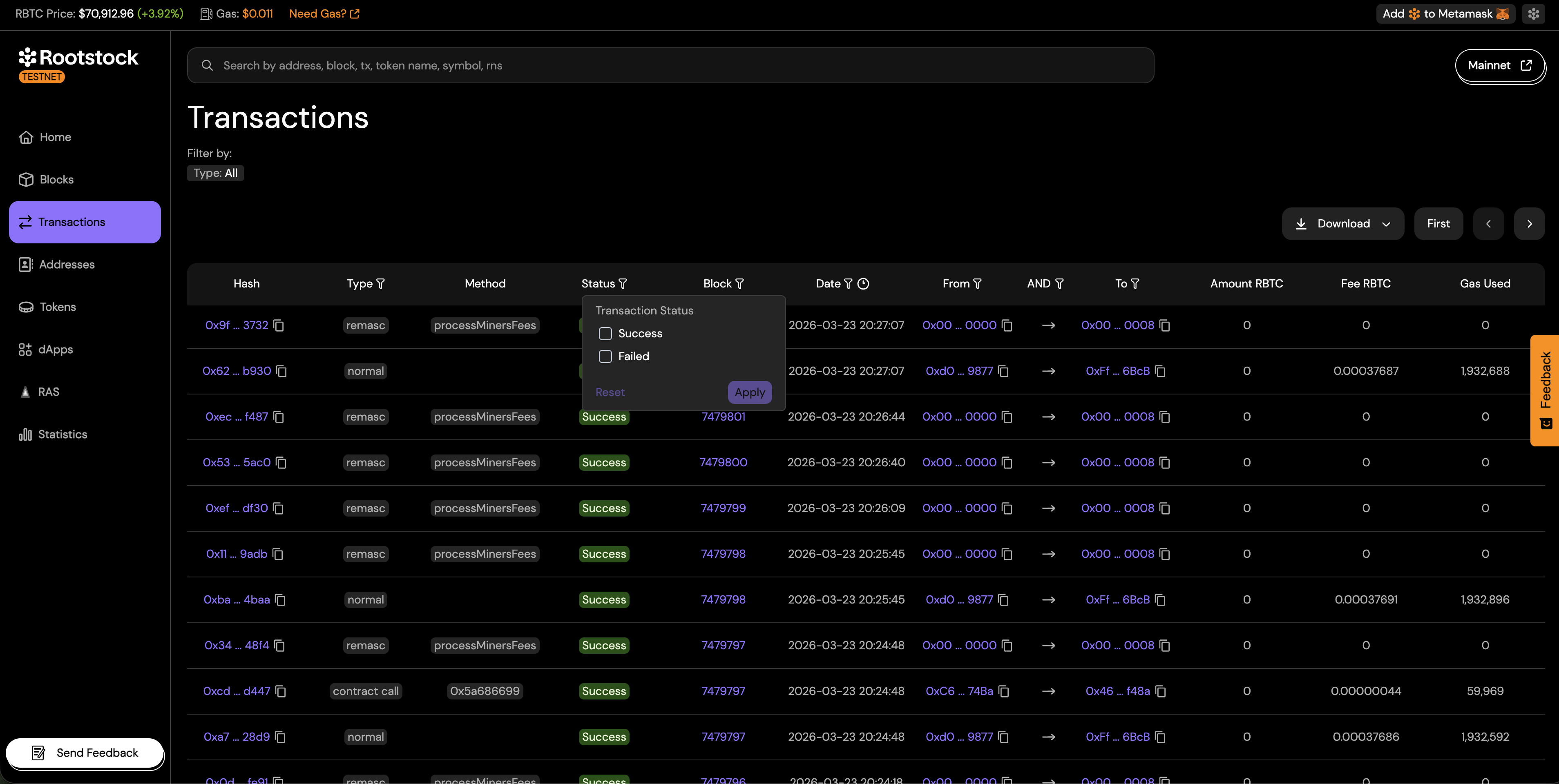The image size is (1559, 784).
Task: Select the dApps sidebar icon
Action: [25, 349]
